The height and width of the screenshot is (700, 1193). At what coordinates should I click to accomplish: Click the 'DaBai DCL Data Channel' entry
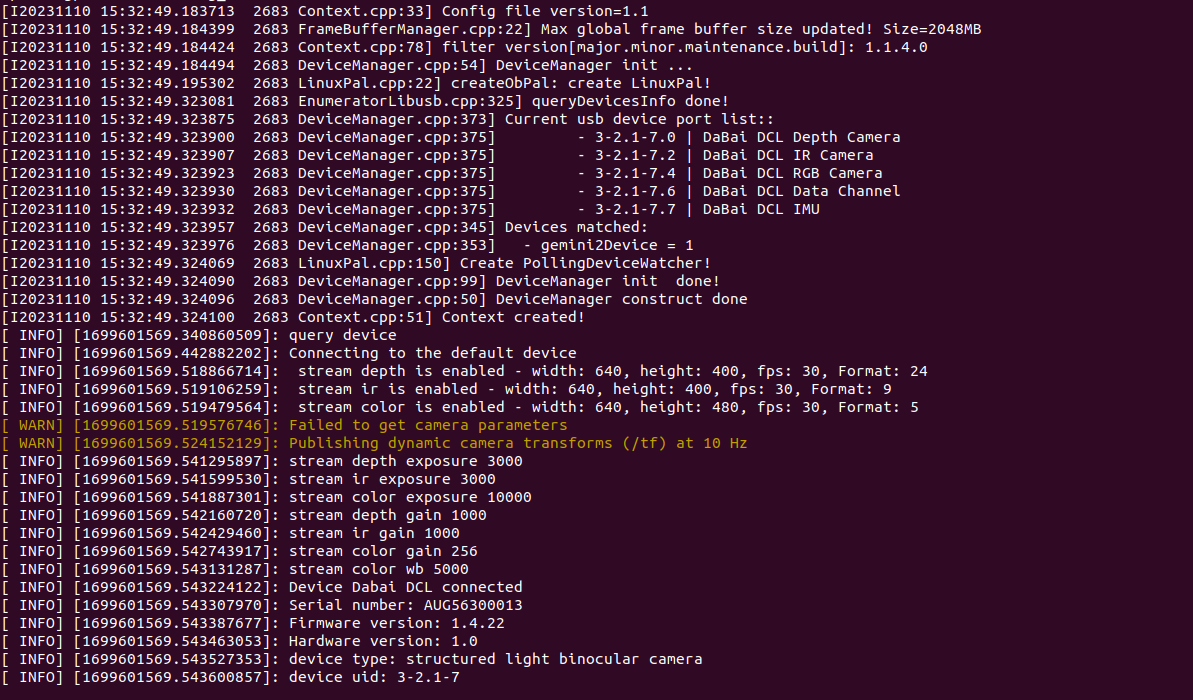click(801, 192)
